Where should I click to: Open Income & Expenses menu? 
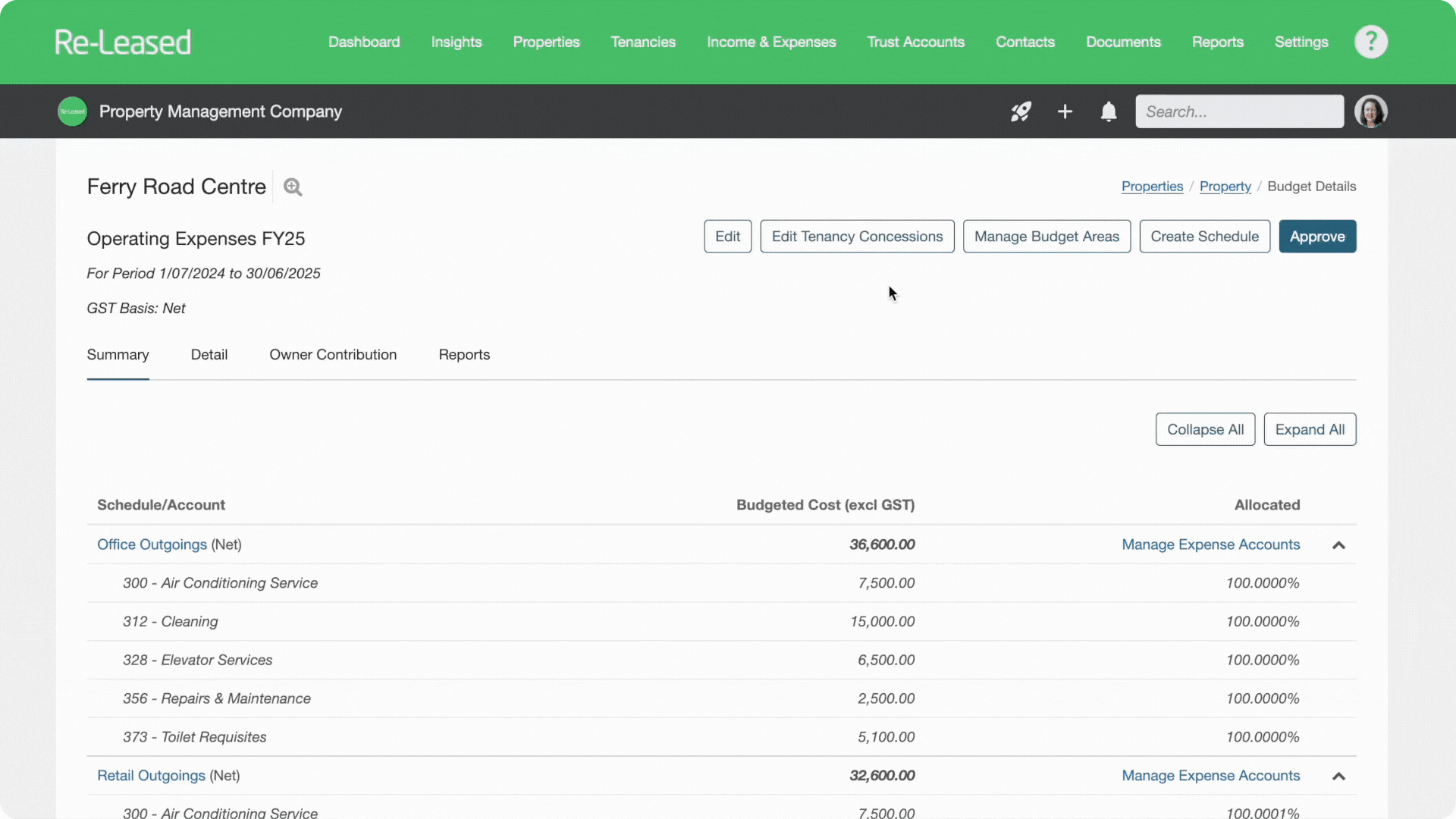tap(771, 42)
